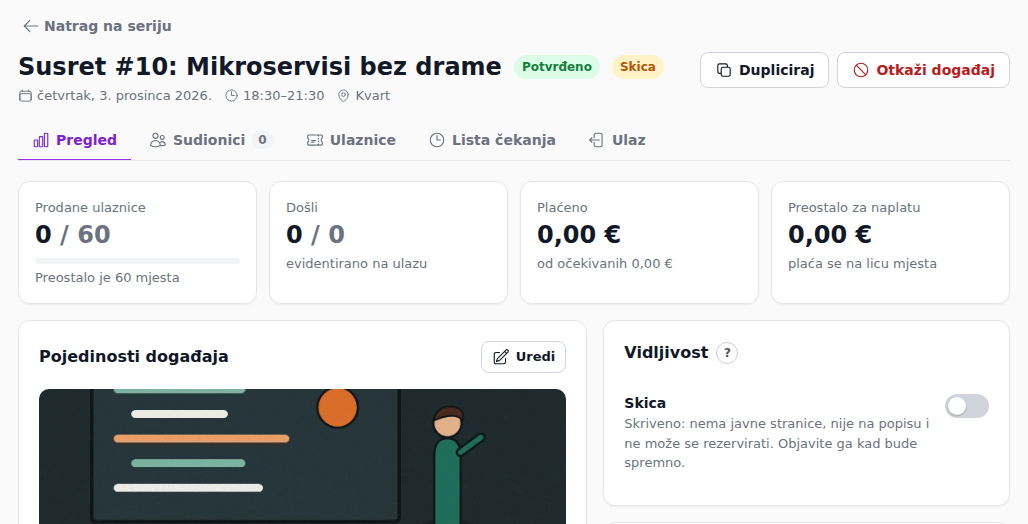Screen dimensions: 1028x524
Task: Click the clock icon on Lista čekanja
Action: click(437, 140)
